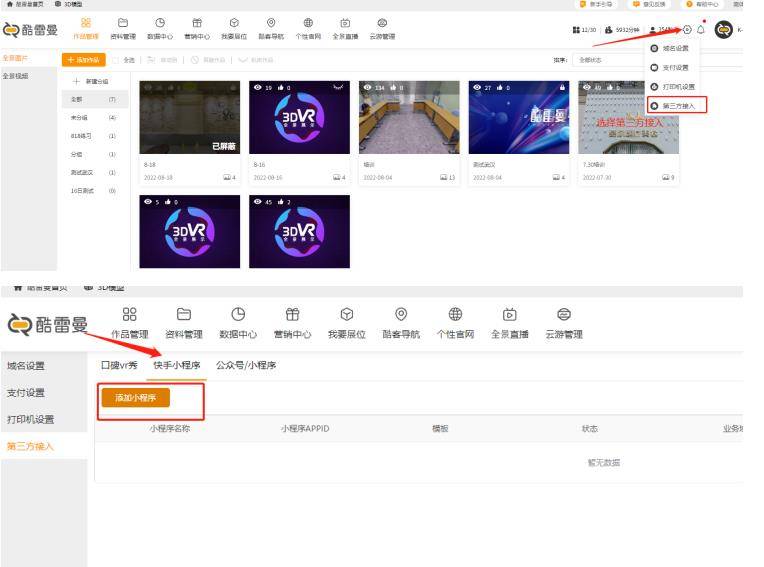Screen dimensions: 764x567
Task: Click 酷雷曼 logo in the upper screenshot
Action: [30, 30]
